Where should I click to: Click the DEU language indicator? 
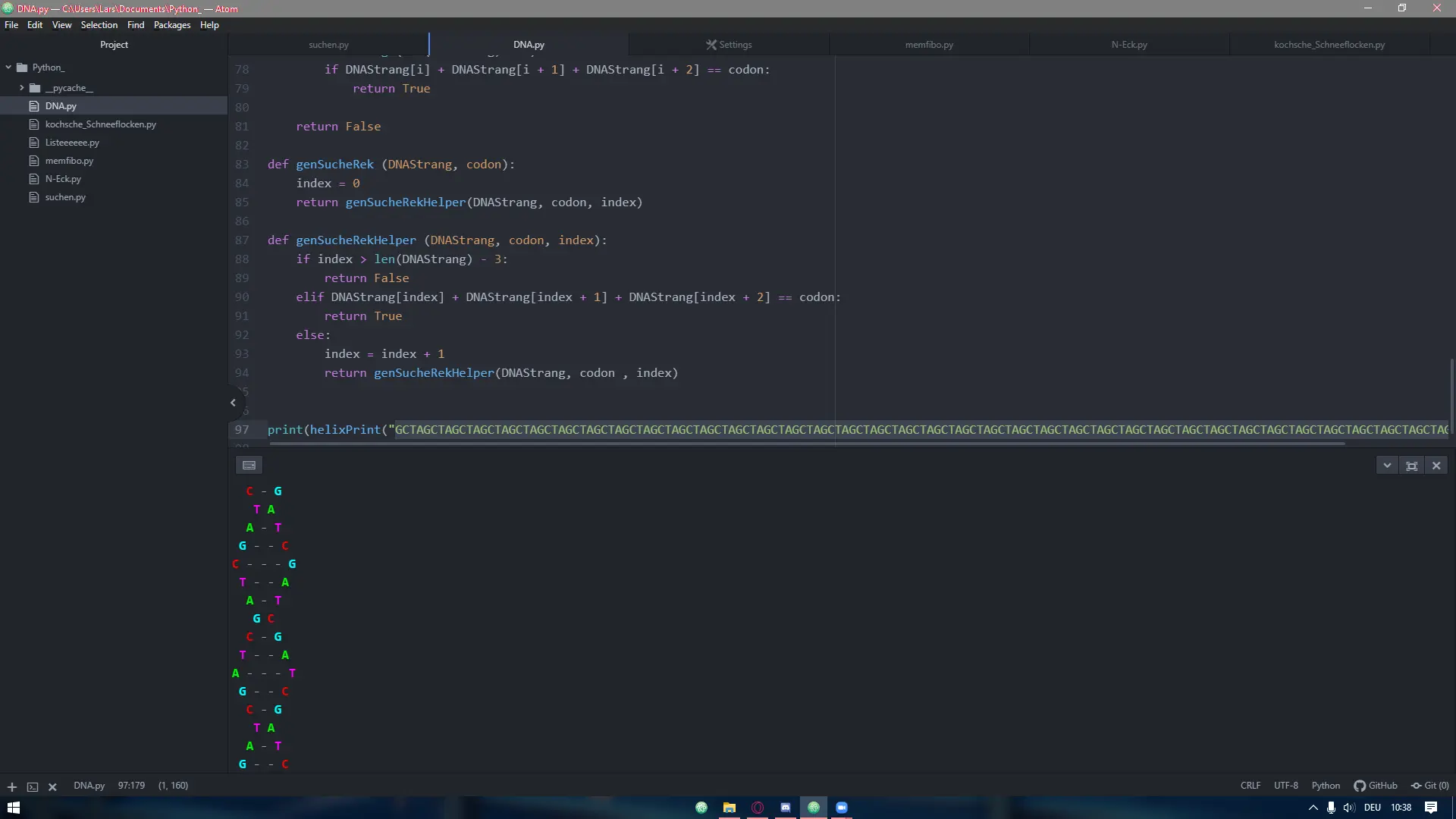tap(1372, 808)
